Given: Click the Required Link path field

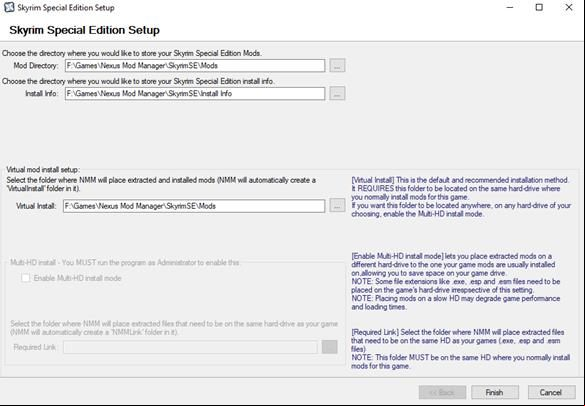Looking at the screenshot, I should (190, 347).
